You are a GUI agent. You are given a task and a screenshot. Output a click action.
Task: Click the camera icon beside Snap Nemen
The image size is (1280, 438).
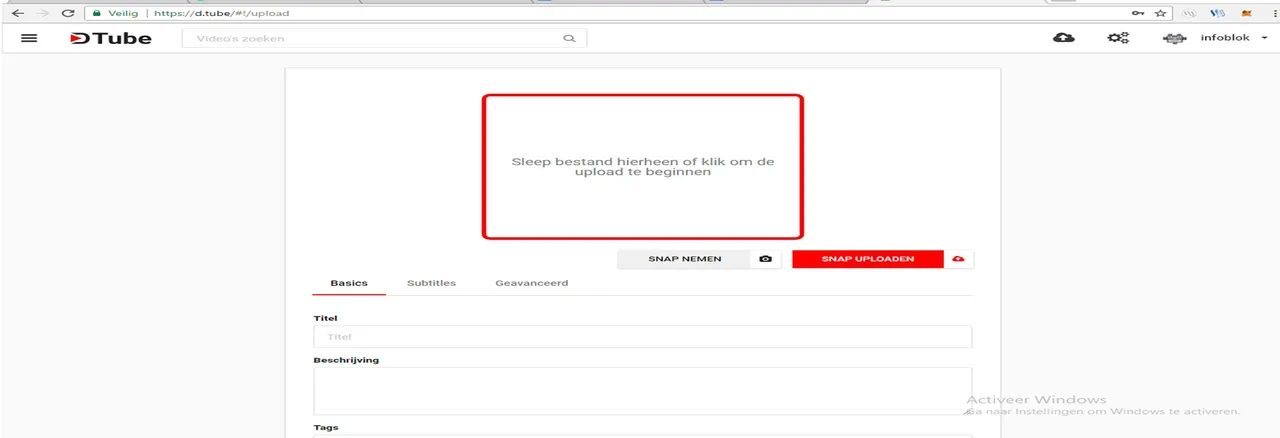tap(765, 259)
